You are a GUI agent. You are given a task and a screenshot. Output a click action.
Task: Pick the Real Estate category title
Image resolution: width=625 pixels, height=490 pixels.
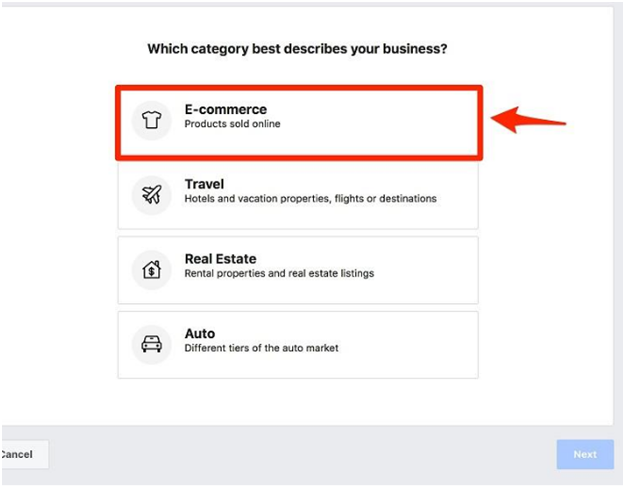click(x=220, y=259)
